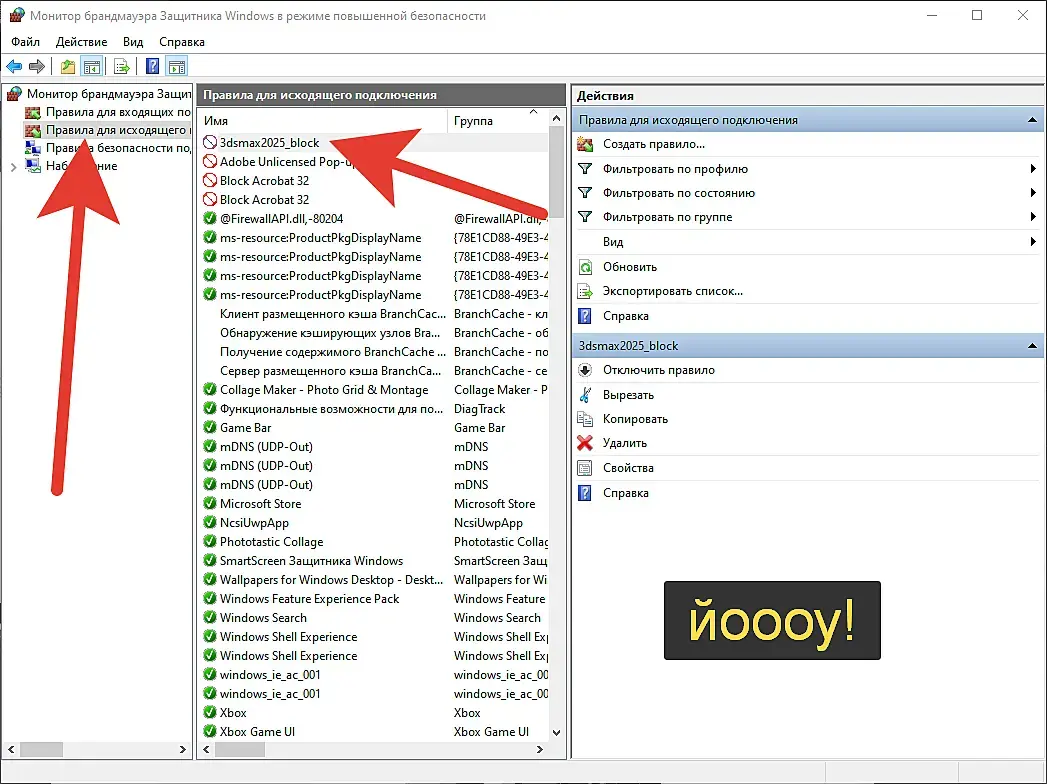Image resolution: width=1047 pixels, height=784 pixels.
Task: Select the Collage Maker - Photo Grid & Montage rule
Action: [x=324, y=390]
